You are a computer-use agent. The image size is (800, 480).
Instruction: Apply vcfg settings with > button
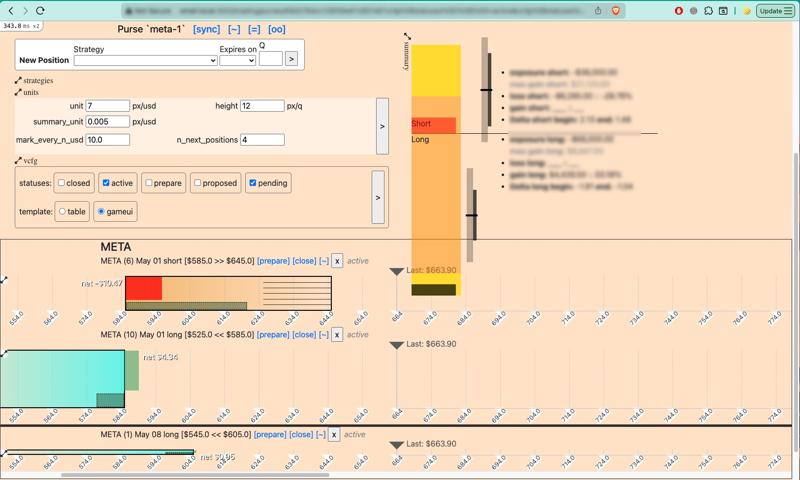[378, 197]
